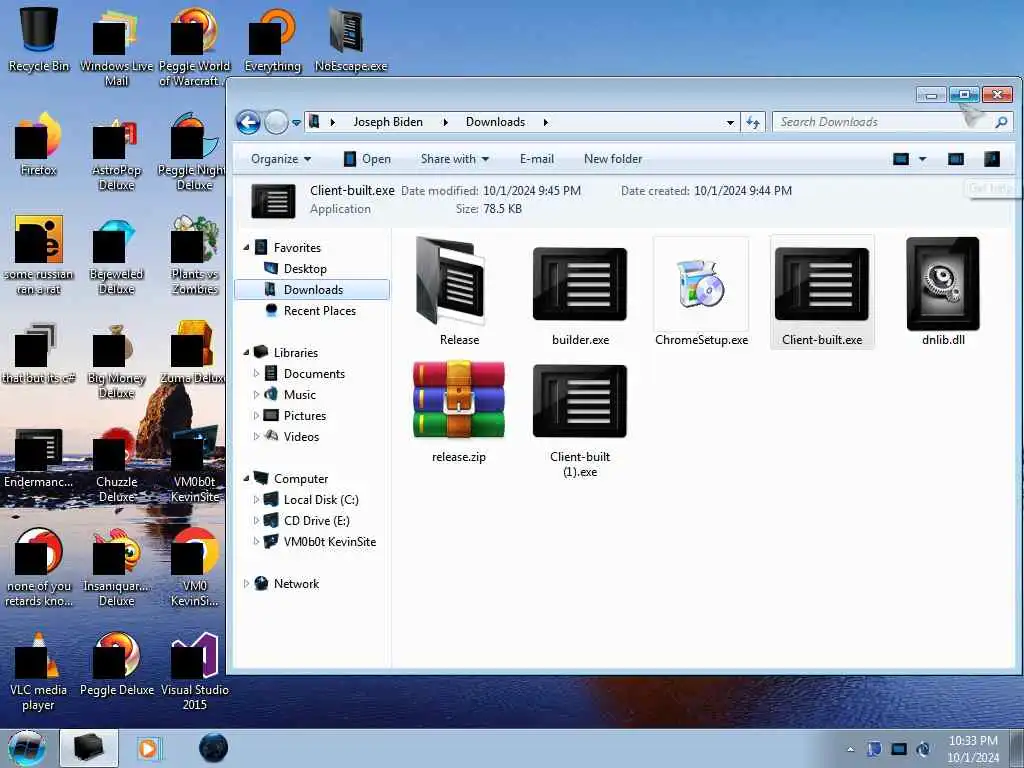Screen dimensions: 1024x768
Task: Click the network tray icon
Action: point(899,749)
